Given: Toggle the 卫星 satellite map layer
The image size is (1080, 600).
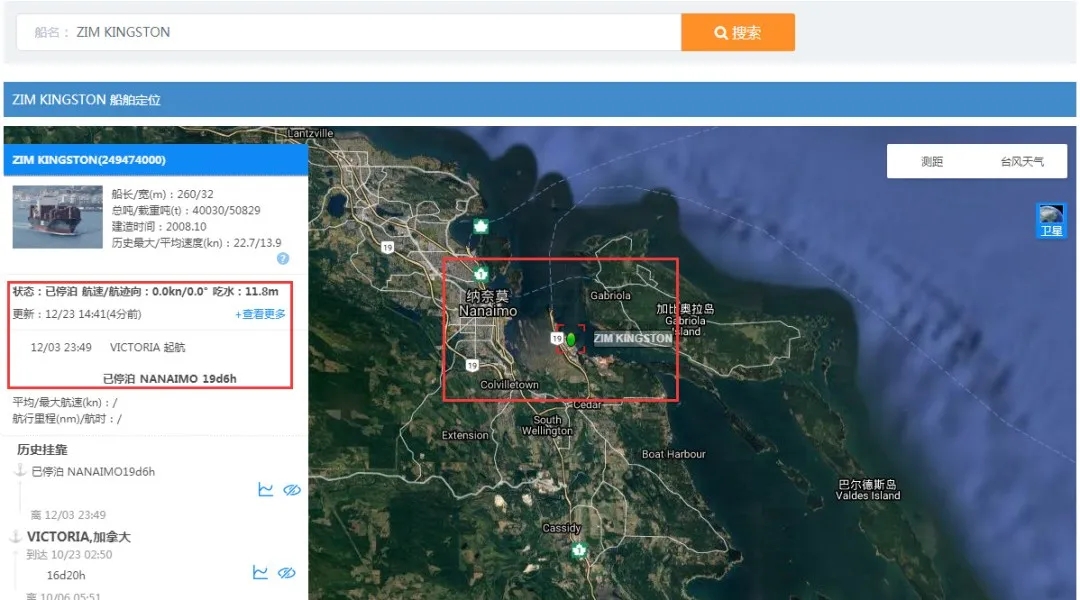Looking at the screenshot, I should click(1051, 221).
